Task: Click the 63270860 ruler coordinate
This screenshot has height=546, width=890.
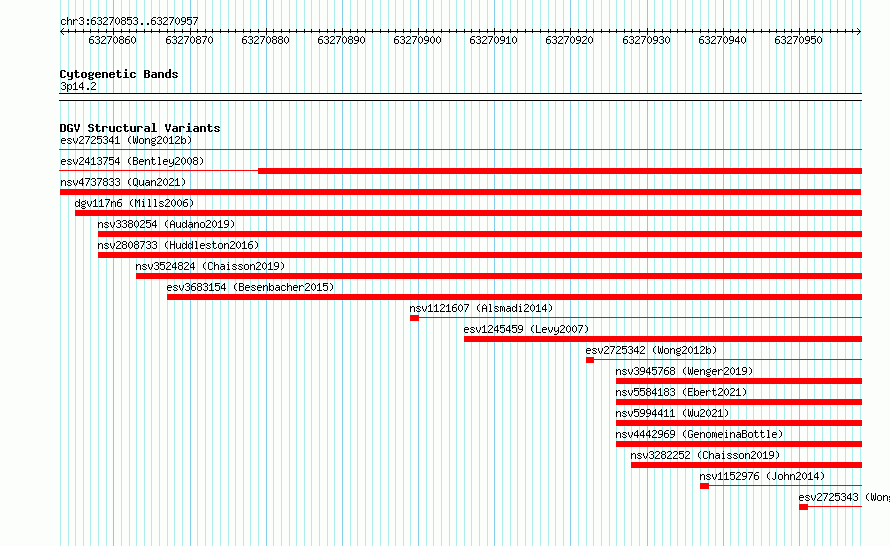Action: 112,40
